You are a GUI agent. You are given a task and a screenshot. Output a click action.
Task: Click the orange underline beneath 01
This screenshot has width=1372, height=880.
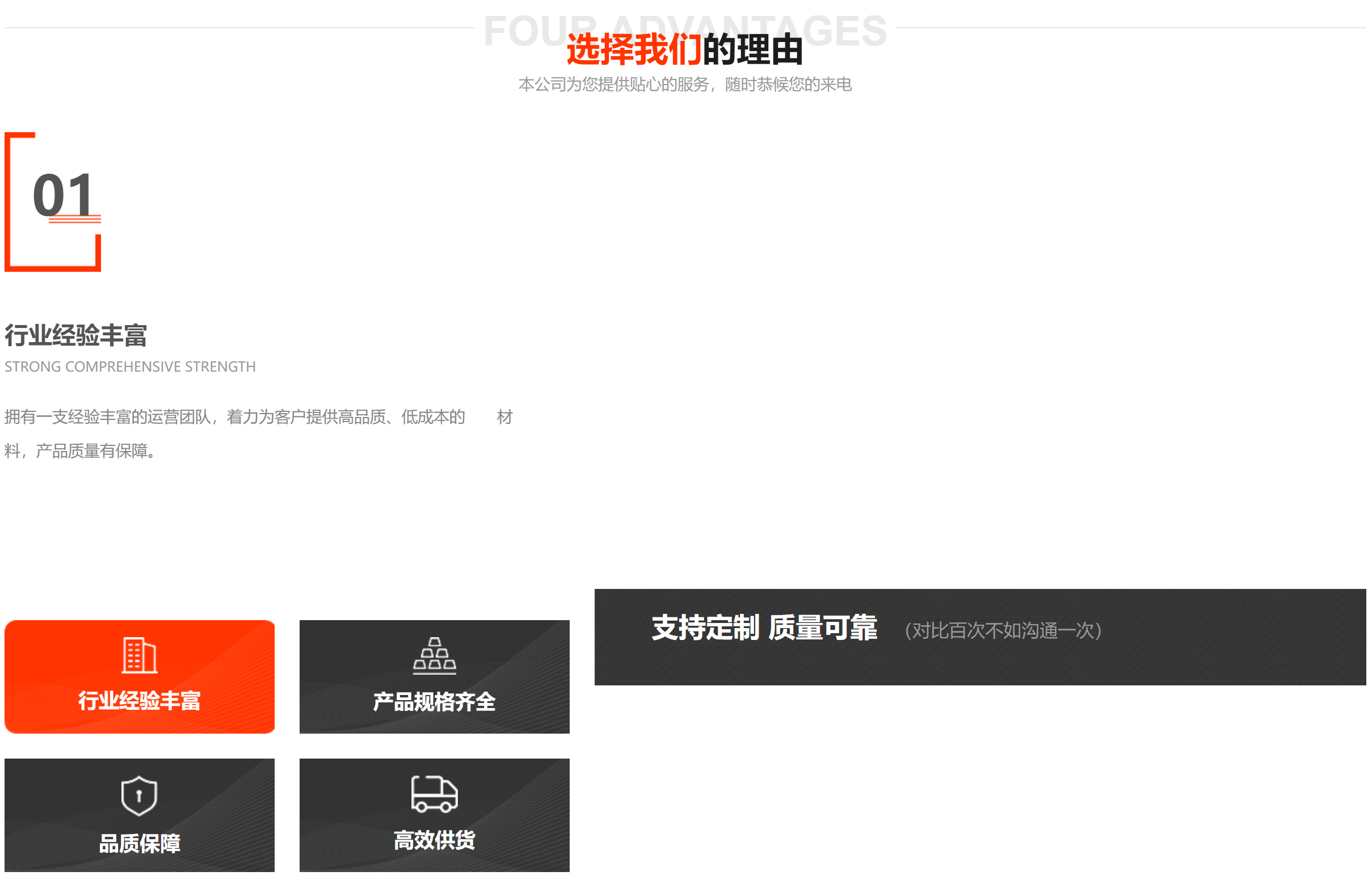[x=75, y=220]
